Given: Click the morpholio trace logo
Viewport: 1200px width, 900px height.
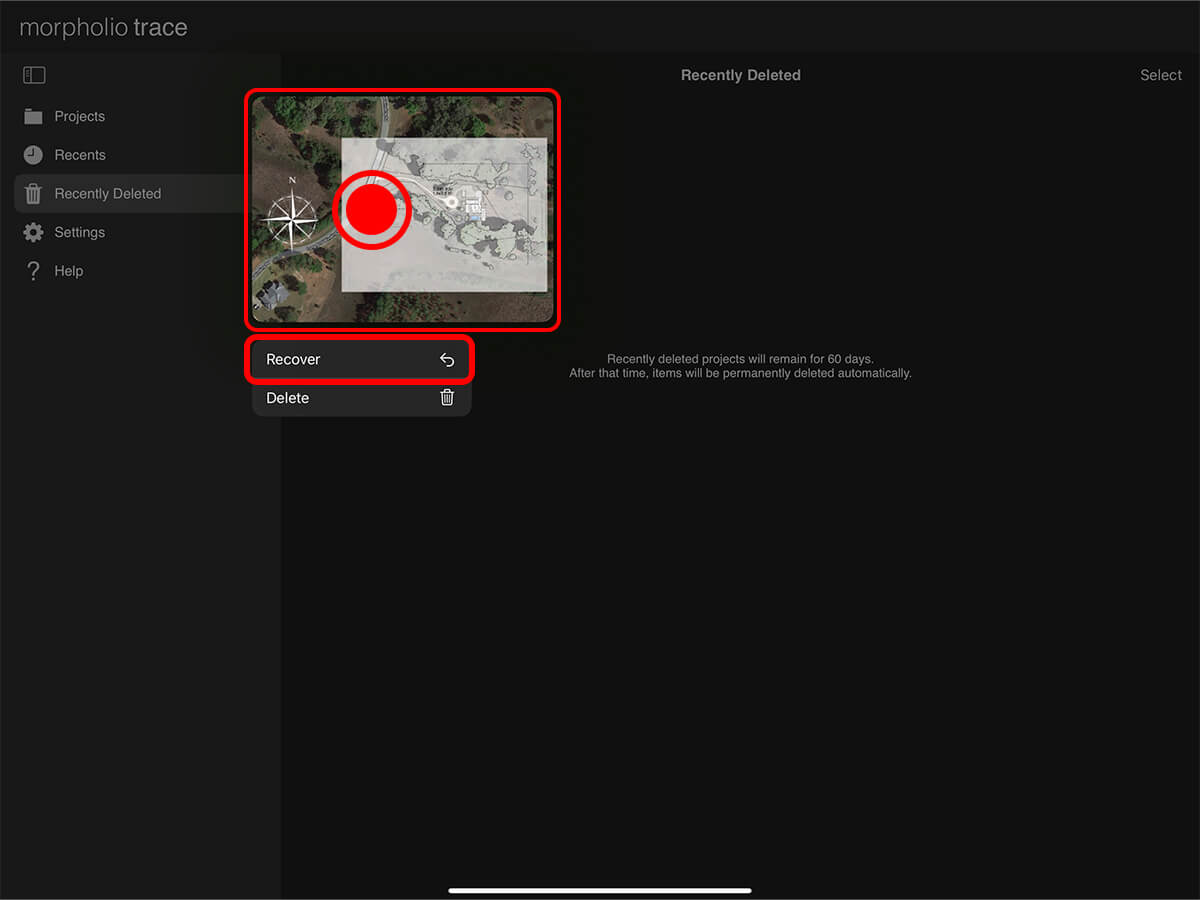Looking at the screenshot, I should coord(103,27).
